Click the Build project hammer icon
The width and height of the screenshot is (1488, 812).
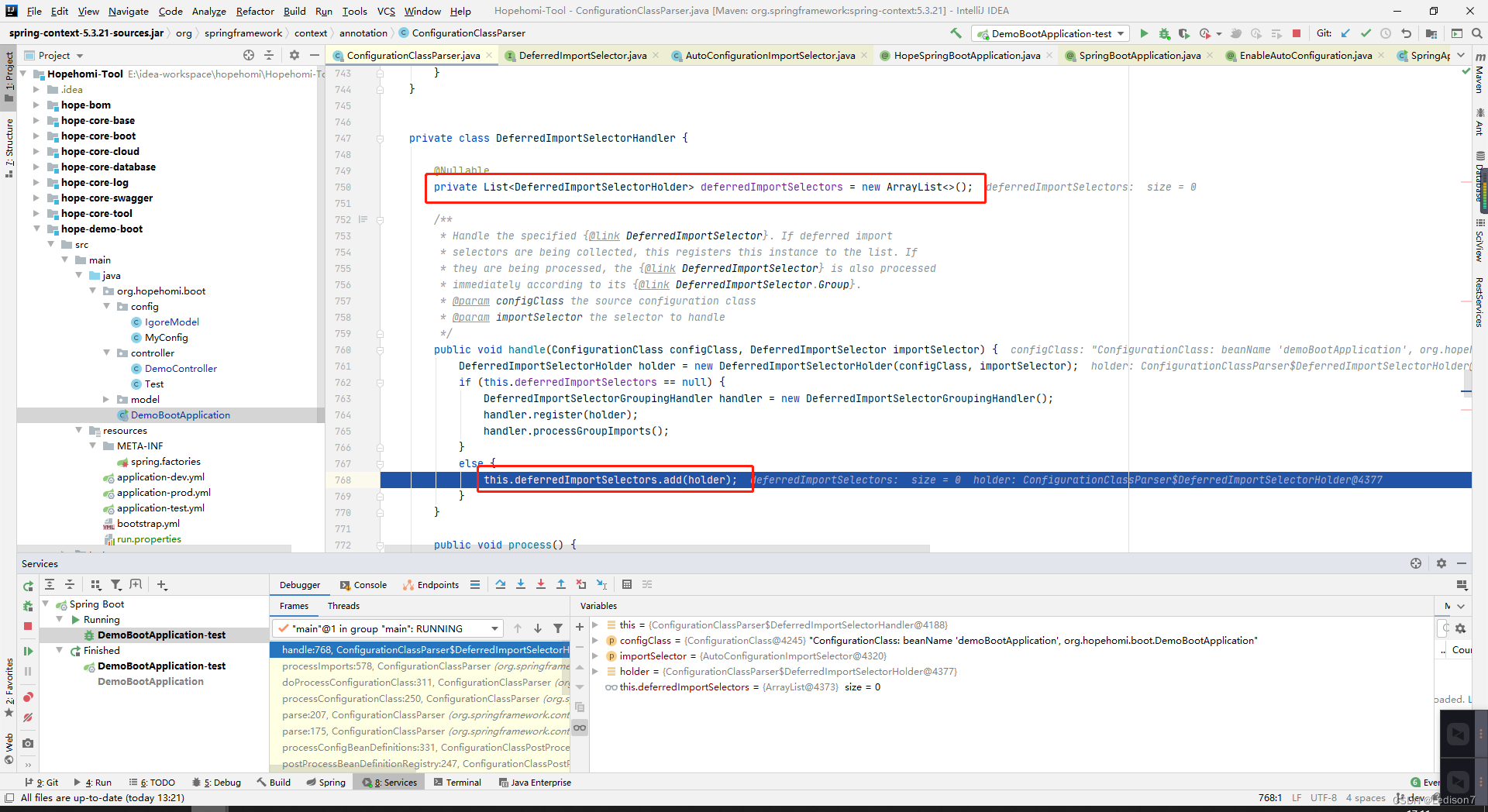(956, 33)
